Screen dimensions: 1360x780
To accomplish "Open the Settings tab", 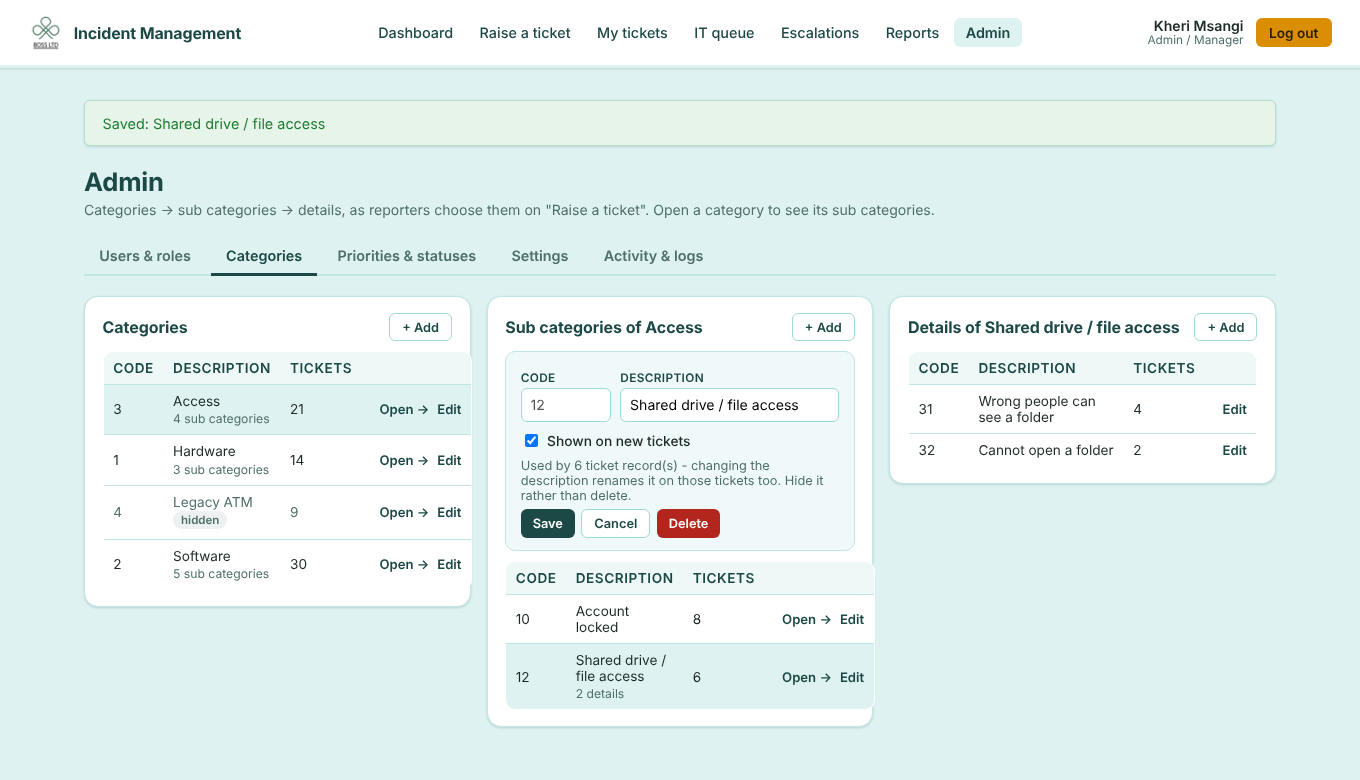I will point(540,256).
